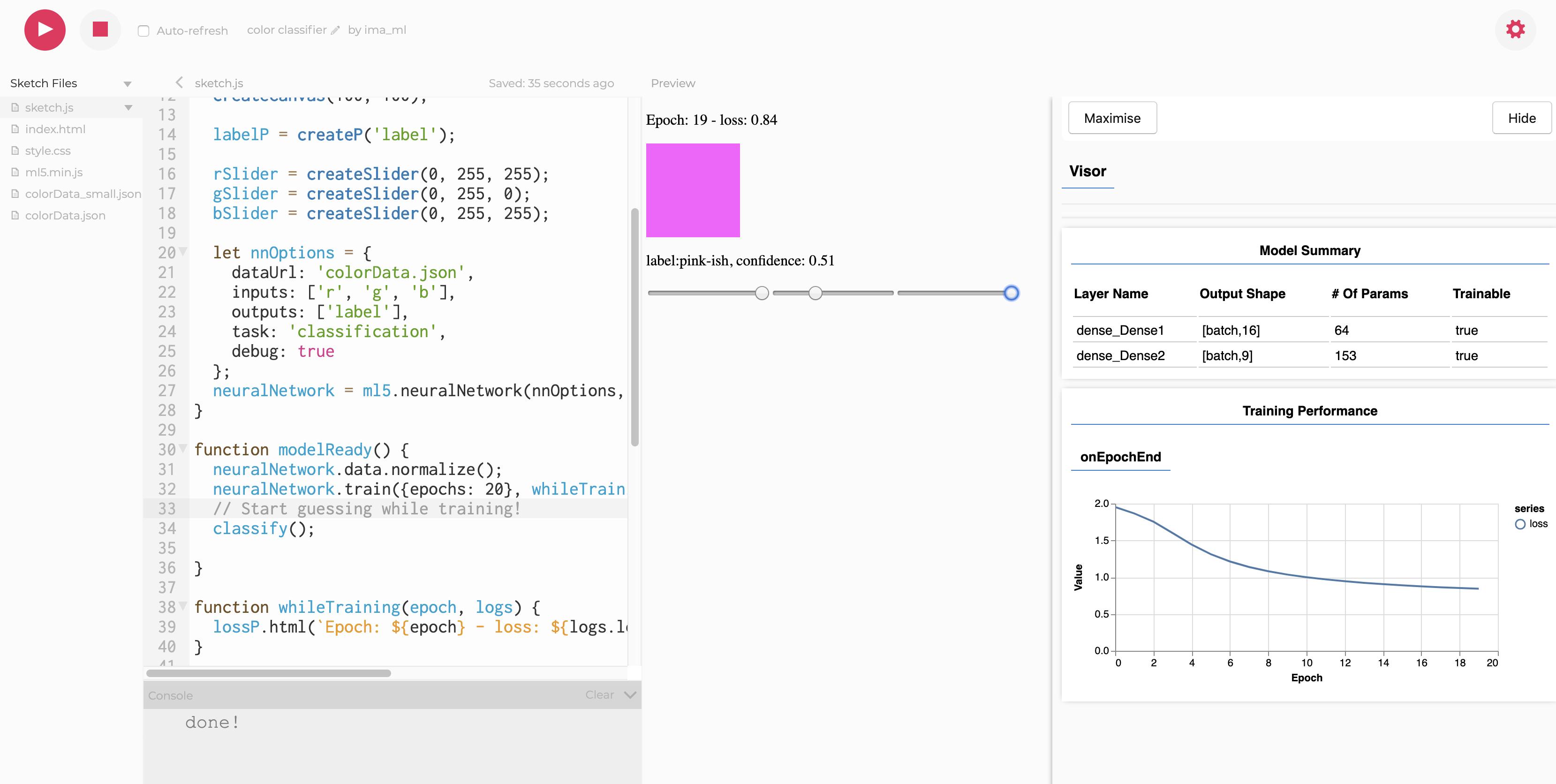Click the Console panel label
Screen dimensions: 1556x784
pos(170,695)
